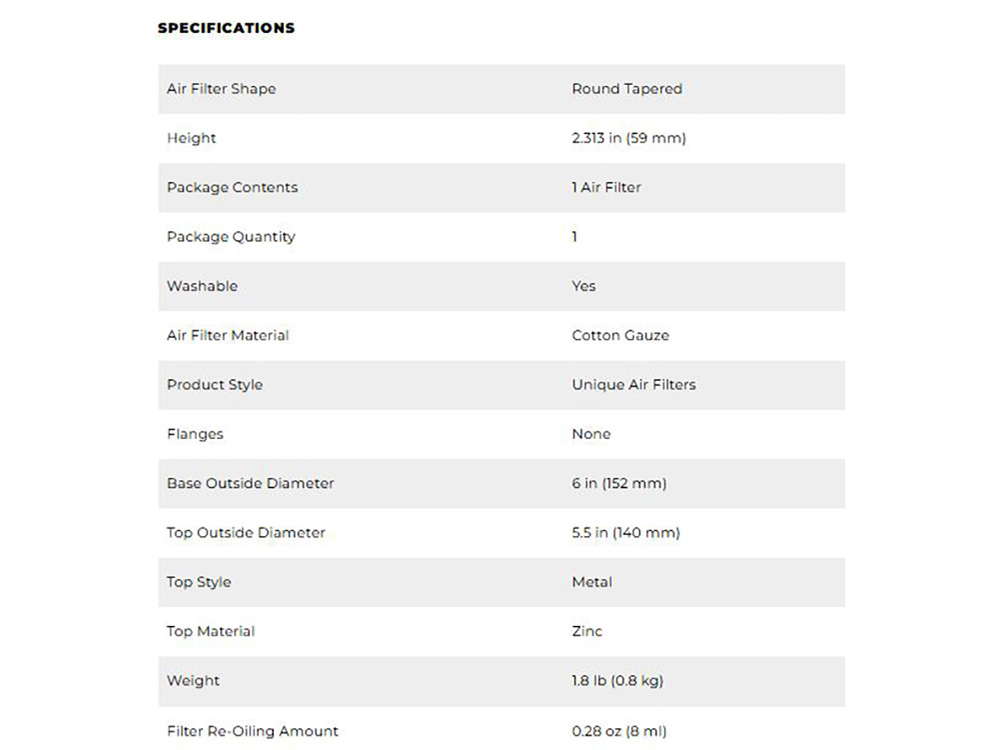Select the Unique Air Filters value
This screenshot has width=1000, height=750.
point(633,385)
